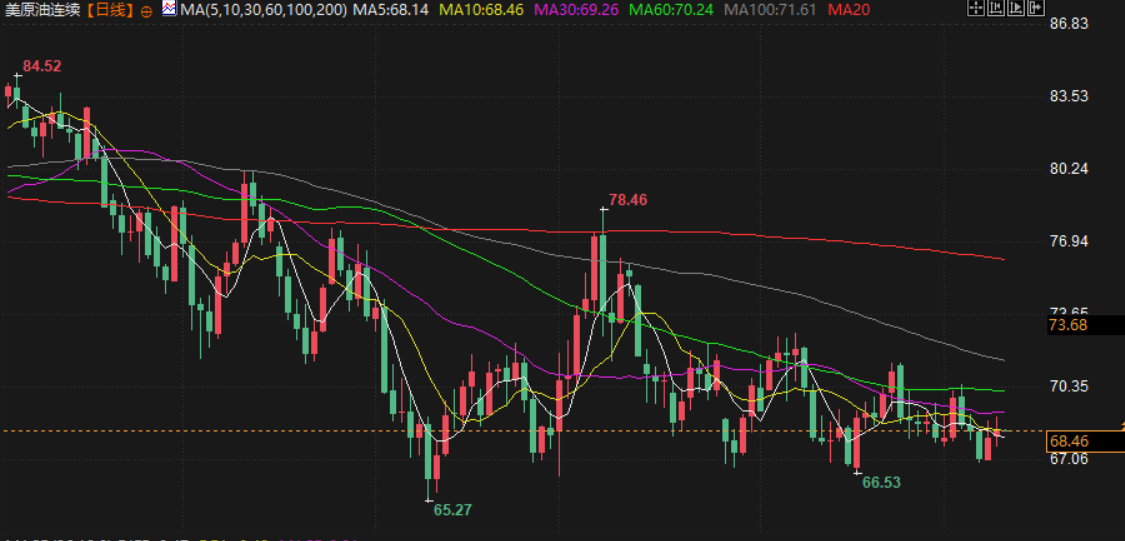Click the export arrow panel icon
This screenshot has width=1125, height=541.
[1036, 8]
